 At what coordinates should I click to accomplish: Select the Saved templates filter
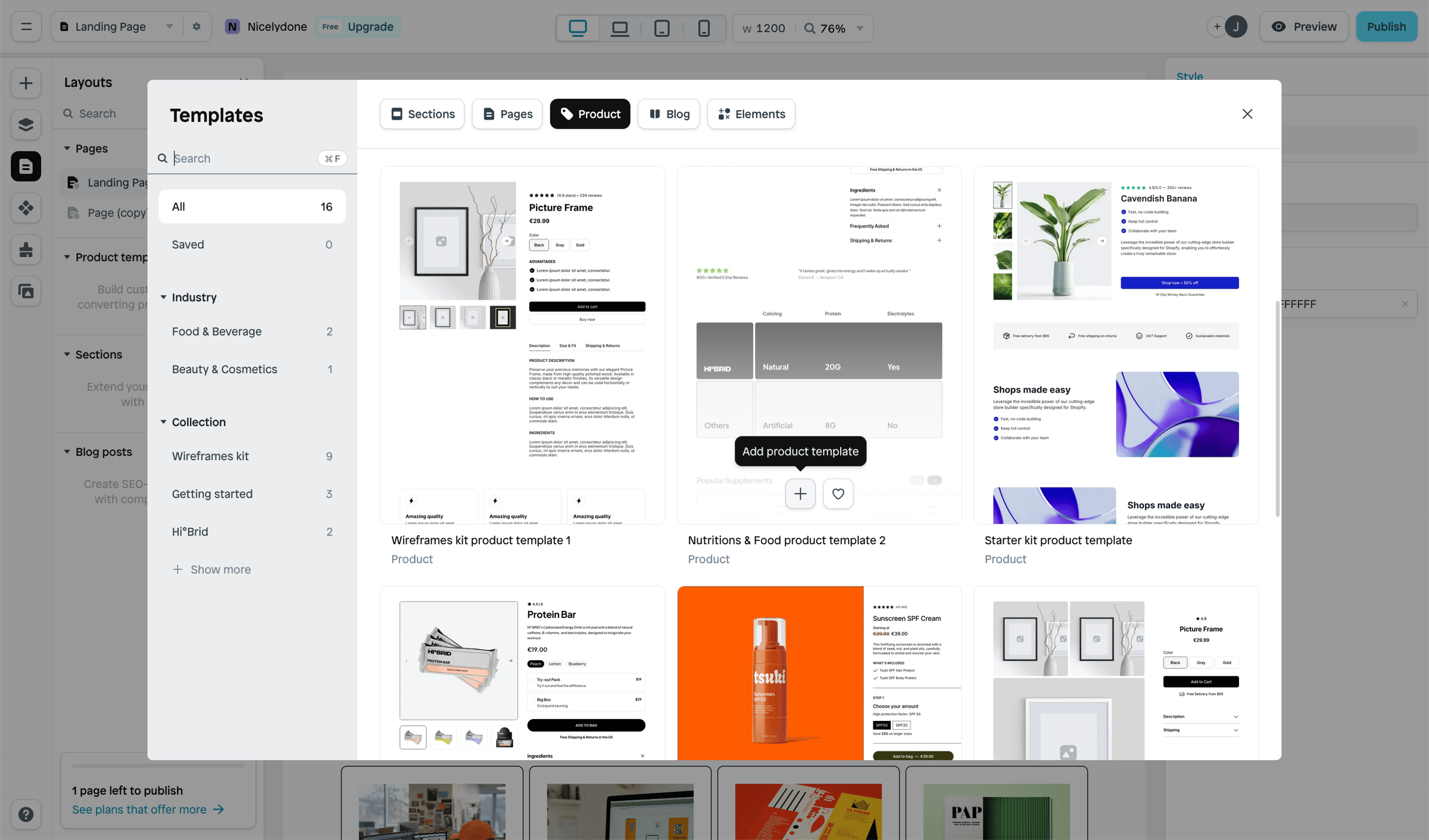252,245
